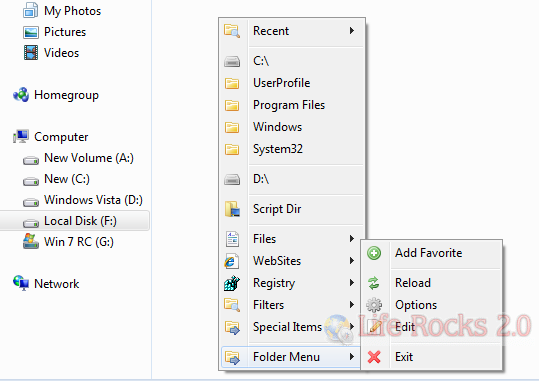The image size is (539, 381).
Task: Click the D:\ drive icon in menu
Action: pyautogui.click(x=232, y=179)
